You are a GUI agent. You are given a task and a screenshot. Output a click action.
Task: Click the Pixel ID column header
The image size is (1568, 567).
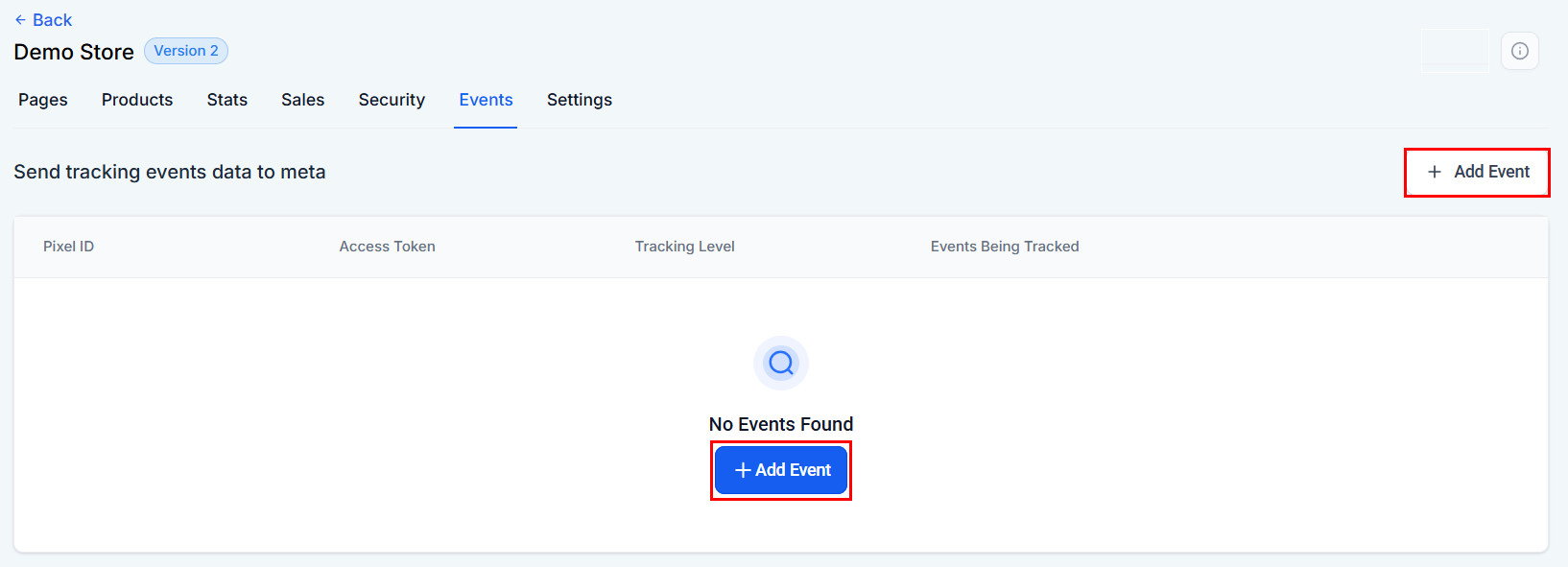68,247
